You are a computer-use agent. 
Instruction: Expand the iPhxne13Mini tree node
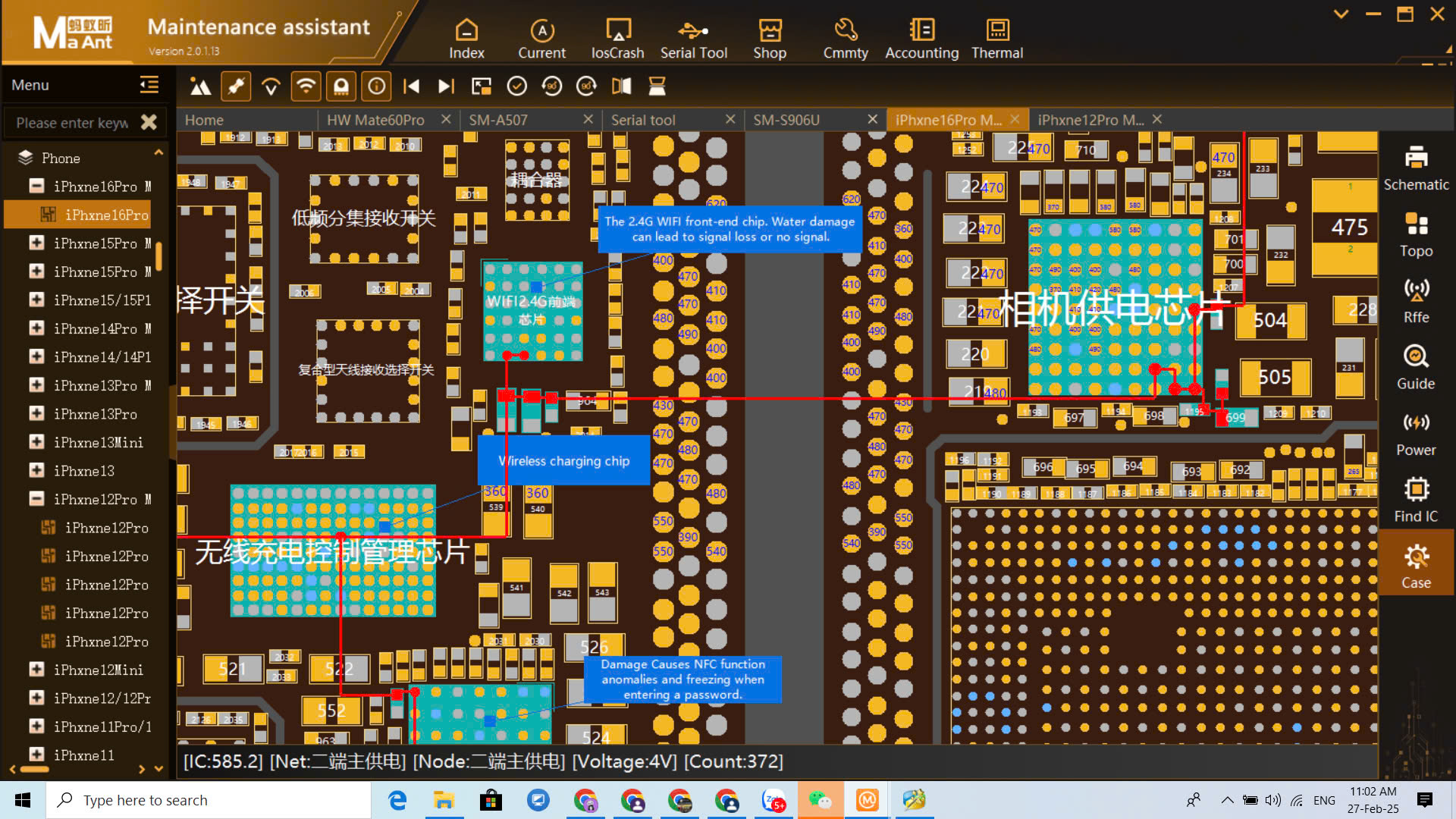click(x=36, y=442)
